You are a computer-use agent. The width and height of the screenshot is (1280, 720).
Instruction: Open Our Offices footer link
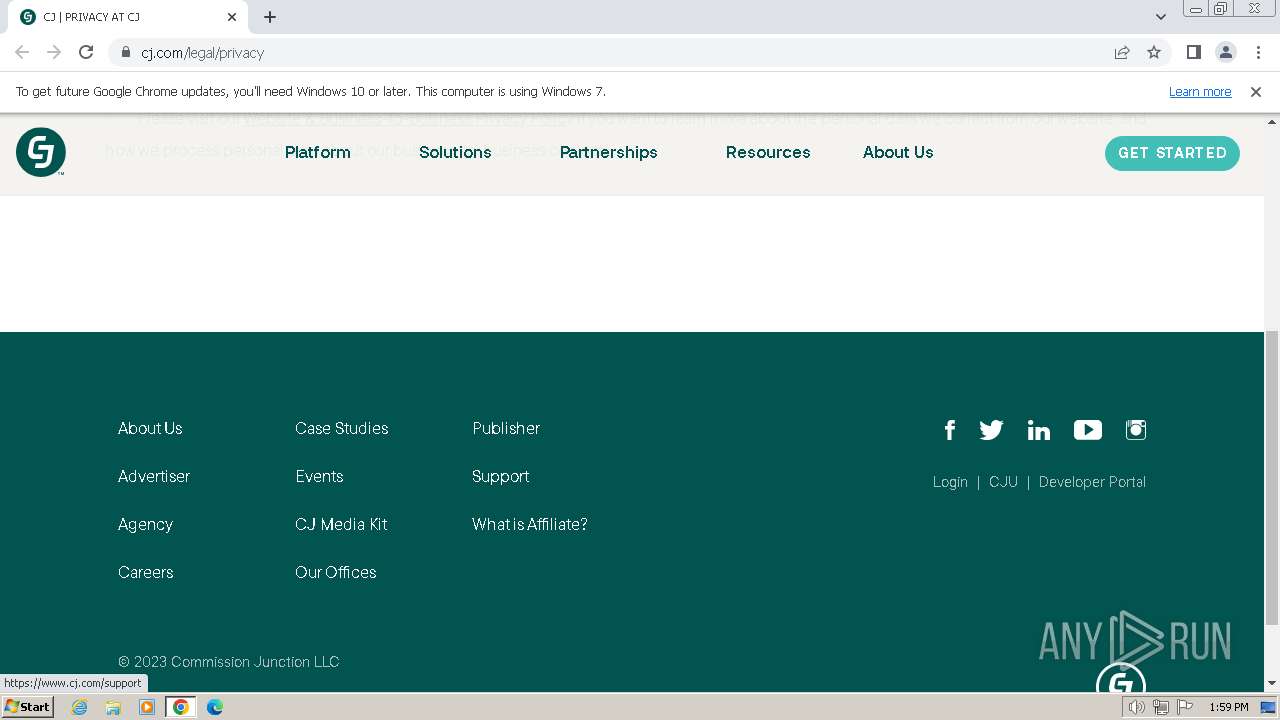tap(336, 572)
